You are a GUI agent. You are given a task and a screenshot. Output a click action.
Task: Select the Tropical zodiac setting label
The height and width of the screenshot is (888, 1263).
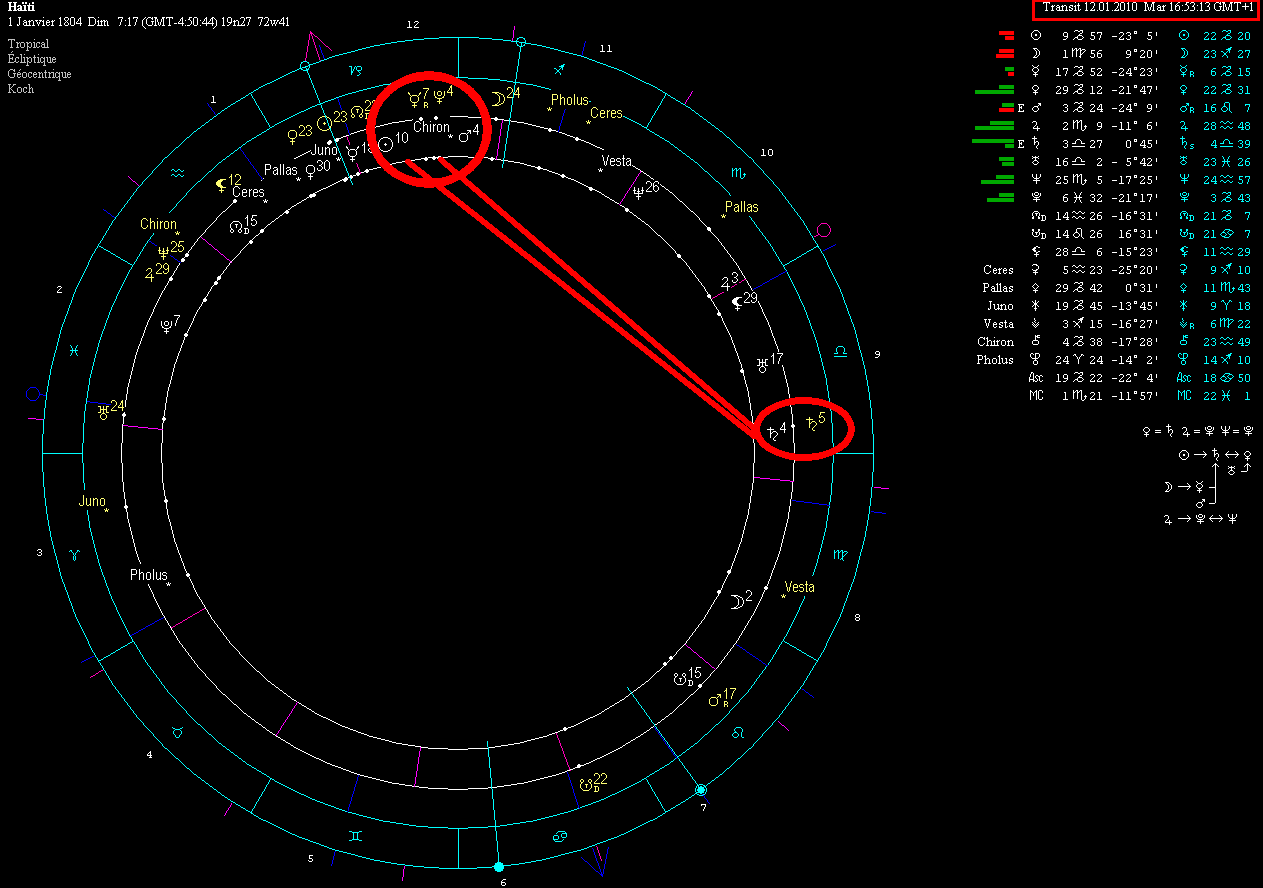coord(29,45)
